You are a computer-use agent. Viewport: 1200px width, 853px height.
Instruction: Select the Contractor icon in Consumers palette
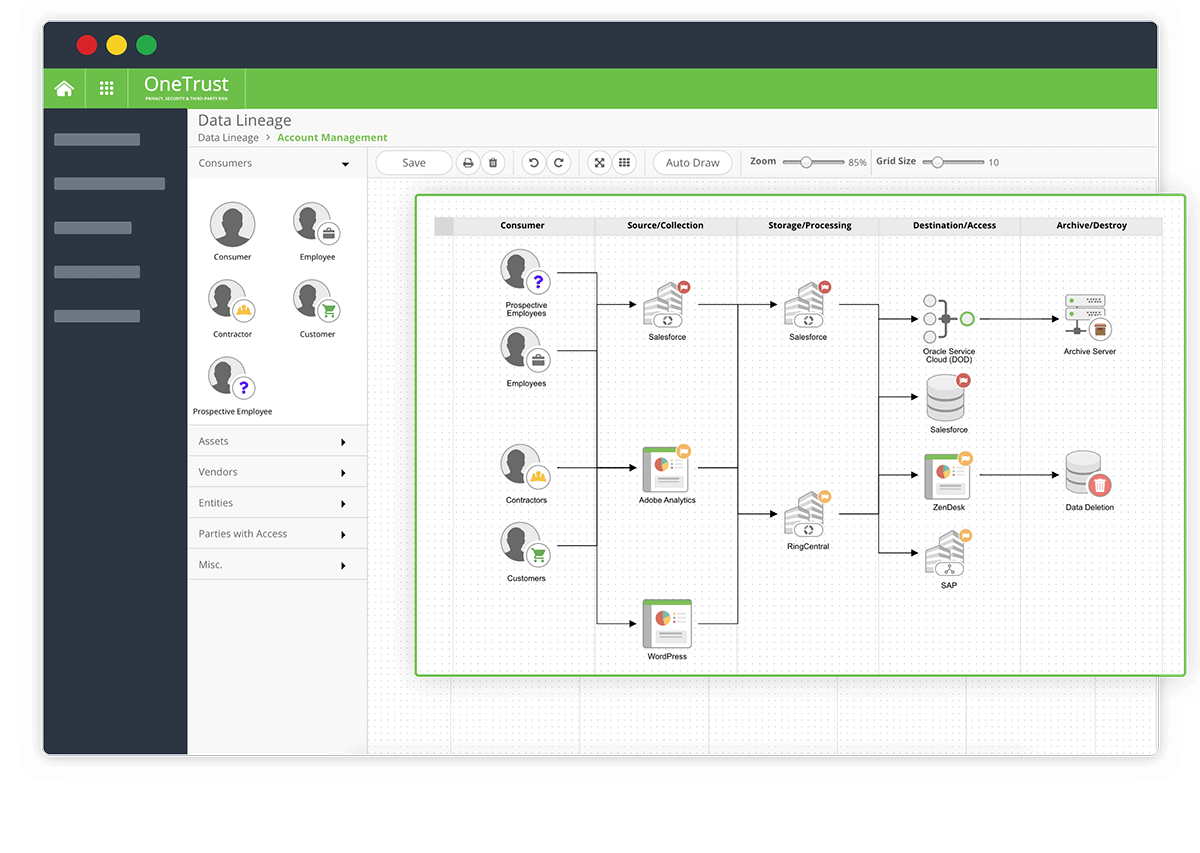[232, 301]
